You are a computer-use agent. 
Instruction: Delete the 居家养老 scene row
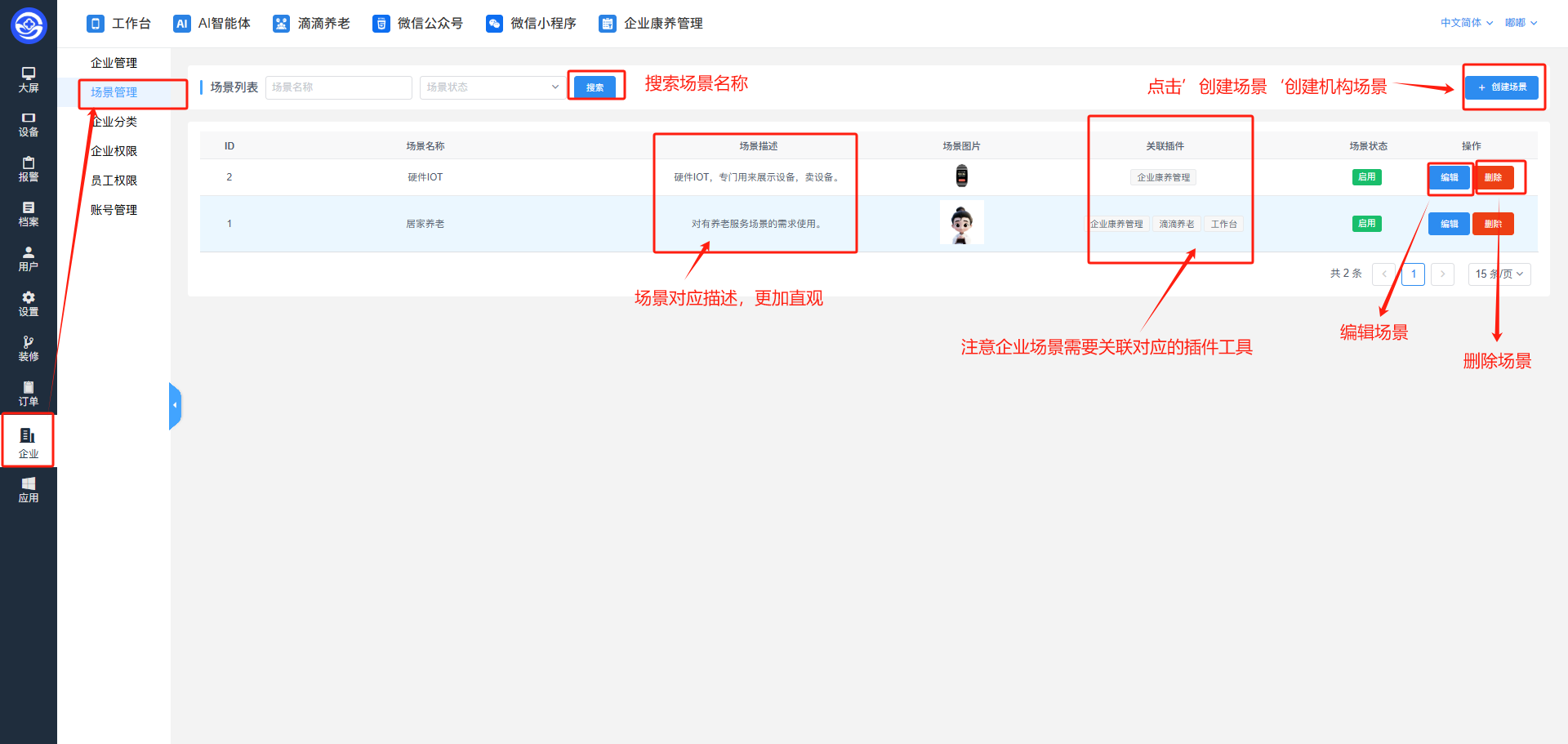tap(1493, 224)
